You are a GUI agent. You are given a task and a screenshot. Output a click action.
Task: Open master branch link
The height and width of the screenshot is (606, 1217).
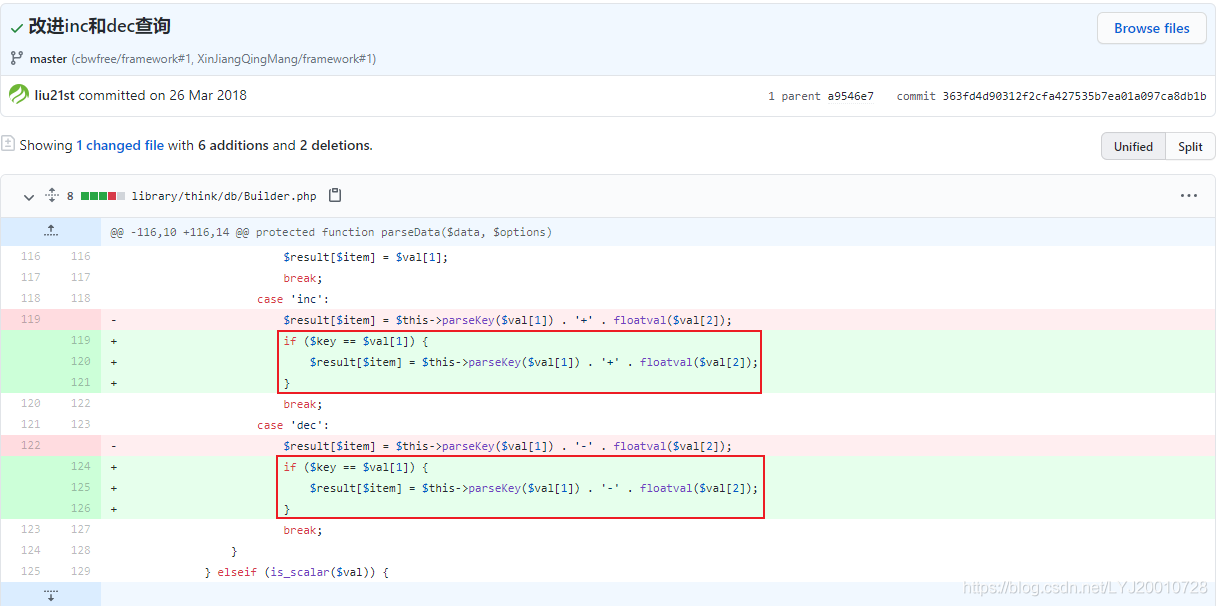(x=48, y=59)
